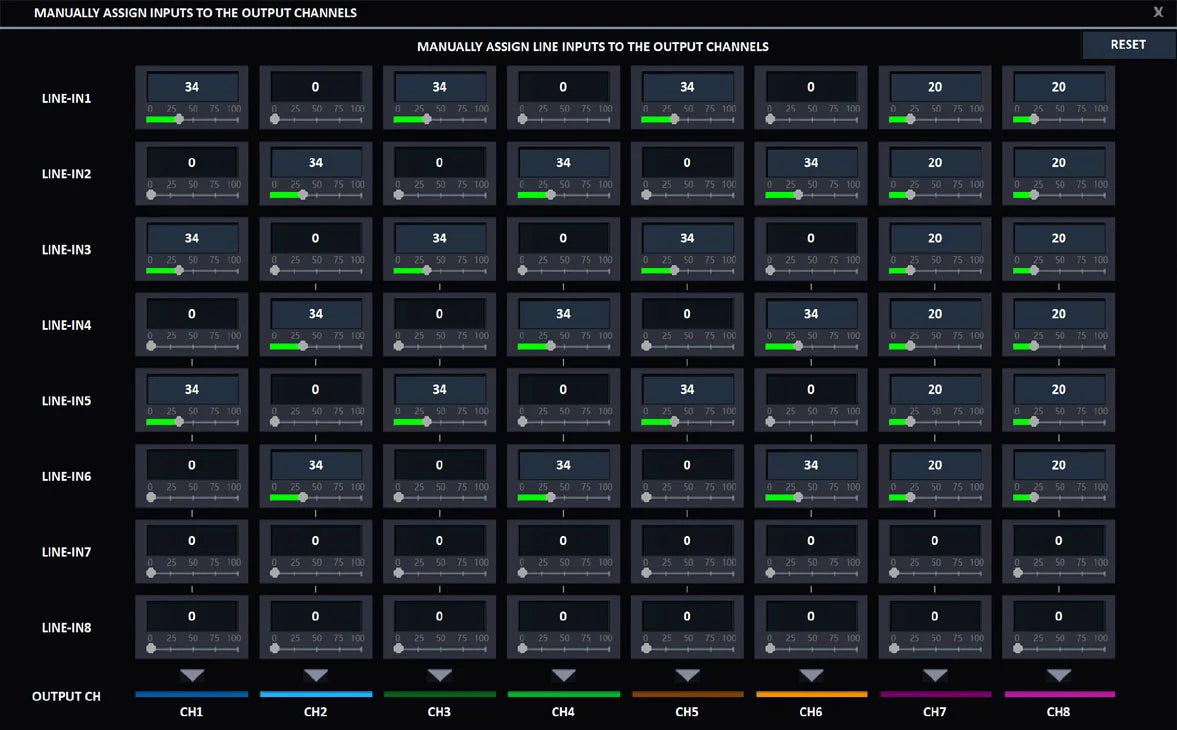Click the LINE-IN1 CH1 slider handle
The height and width of the screenshot is (730, 1177).
tap(179, 119)
